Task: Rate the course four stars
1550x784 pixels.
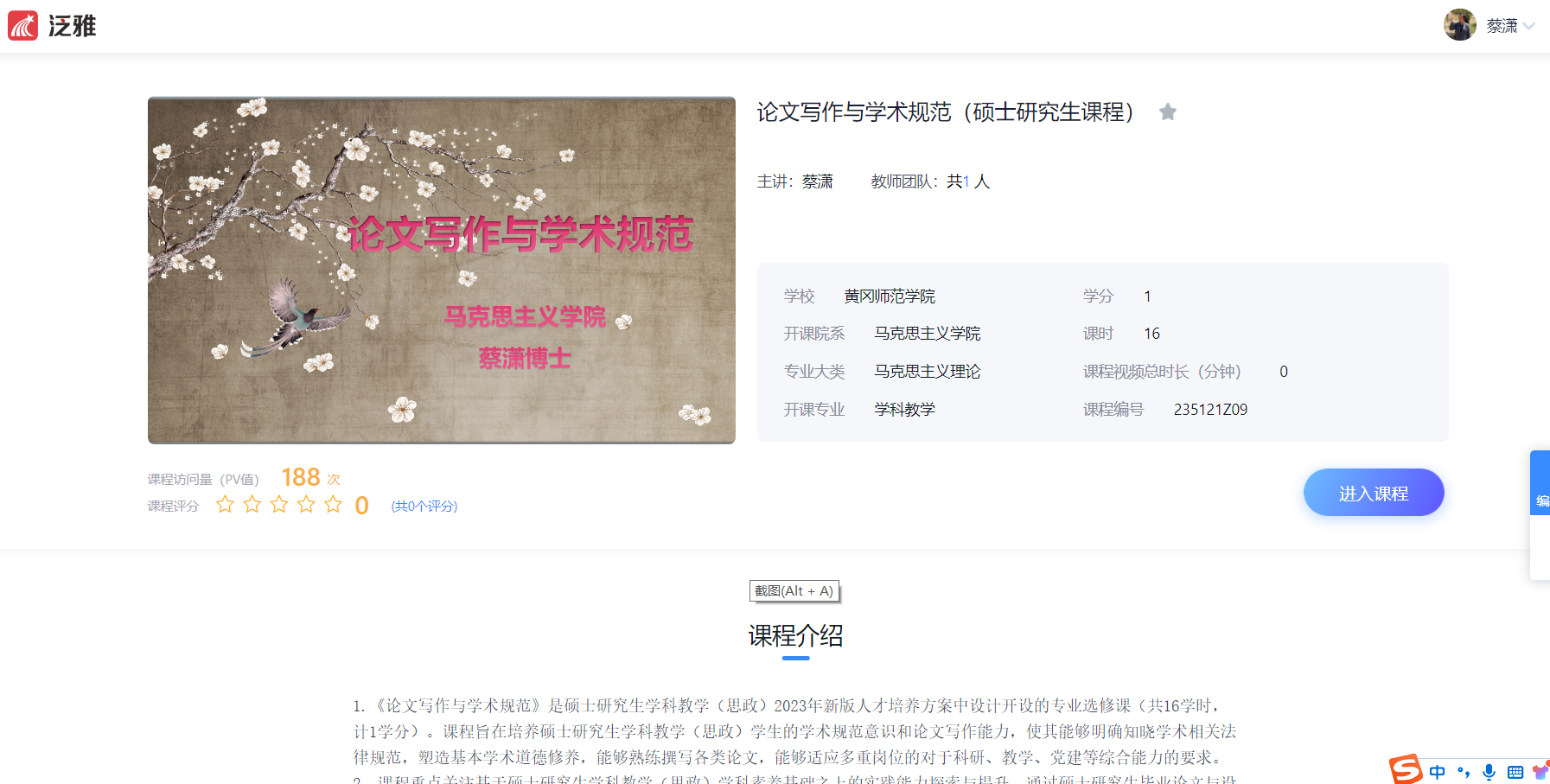Action: click(x=306, y=504)
